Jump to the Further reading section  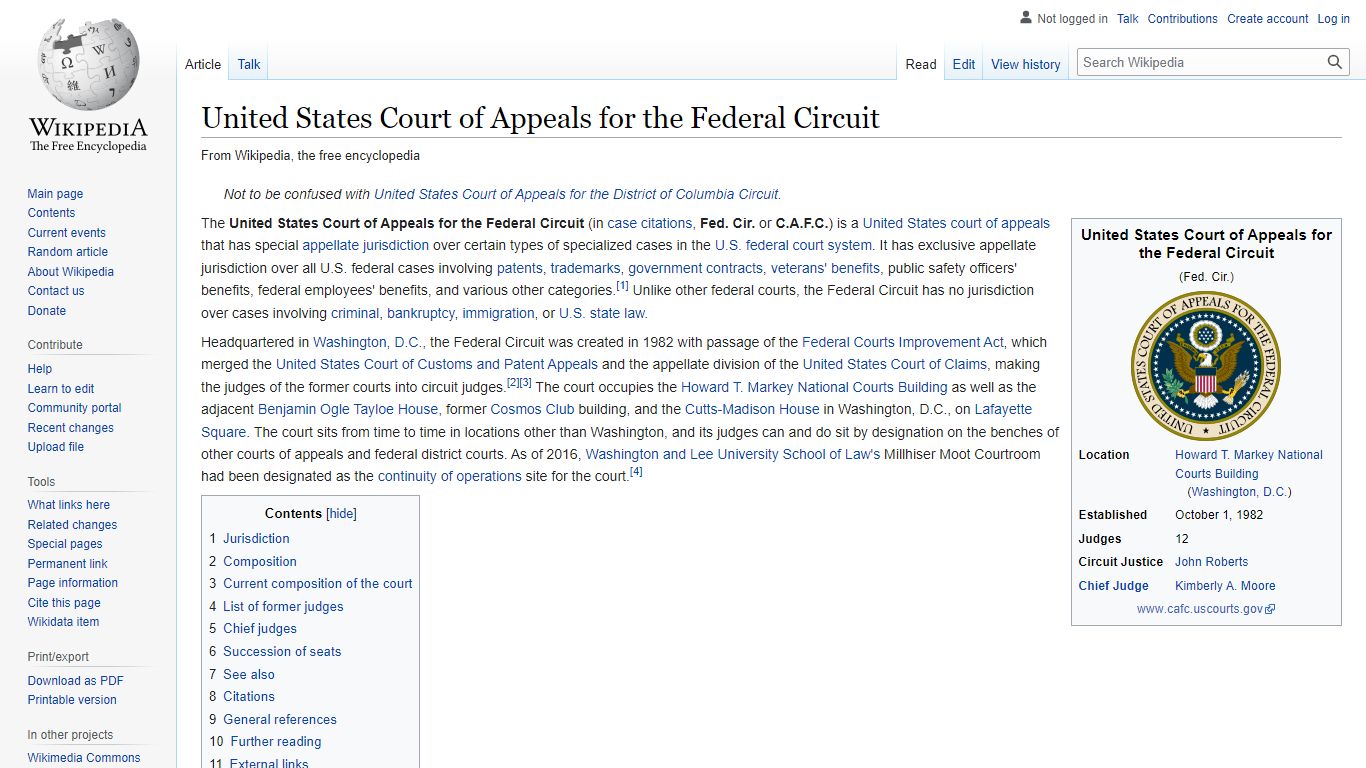266,741
